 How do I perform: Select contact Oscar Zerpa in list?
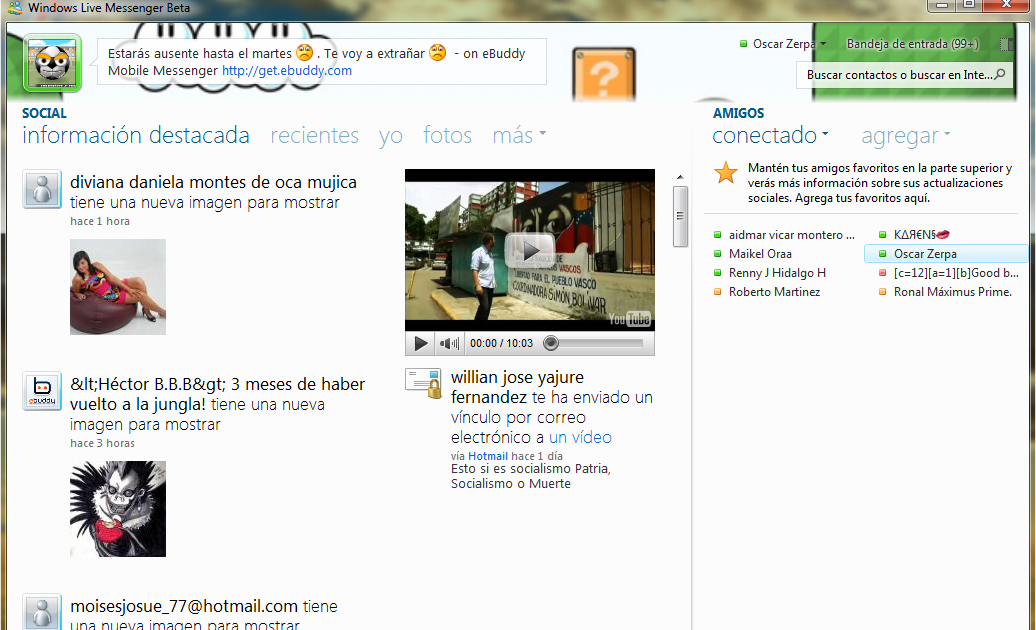point(946,254)
